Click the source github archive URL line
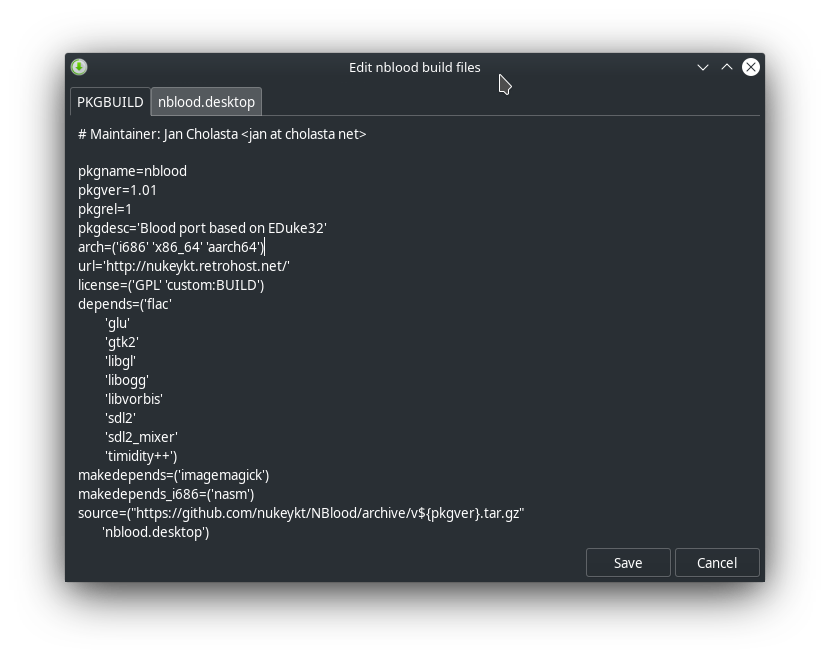This screenshot has width=830, height=659. pyautogui.click(x=301, y=513)
